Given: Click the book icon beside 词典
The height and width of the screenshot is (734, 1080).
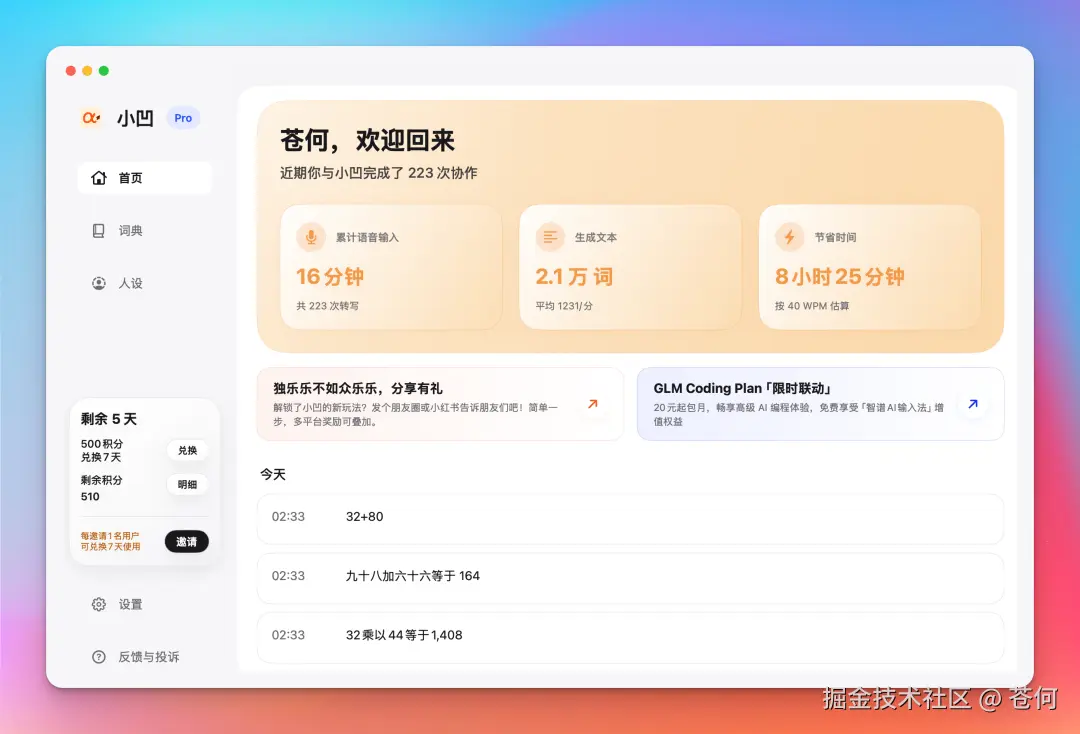Looking at the screenshot, I should click(98, 230).
